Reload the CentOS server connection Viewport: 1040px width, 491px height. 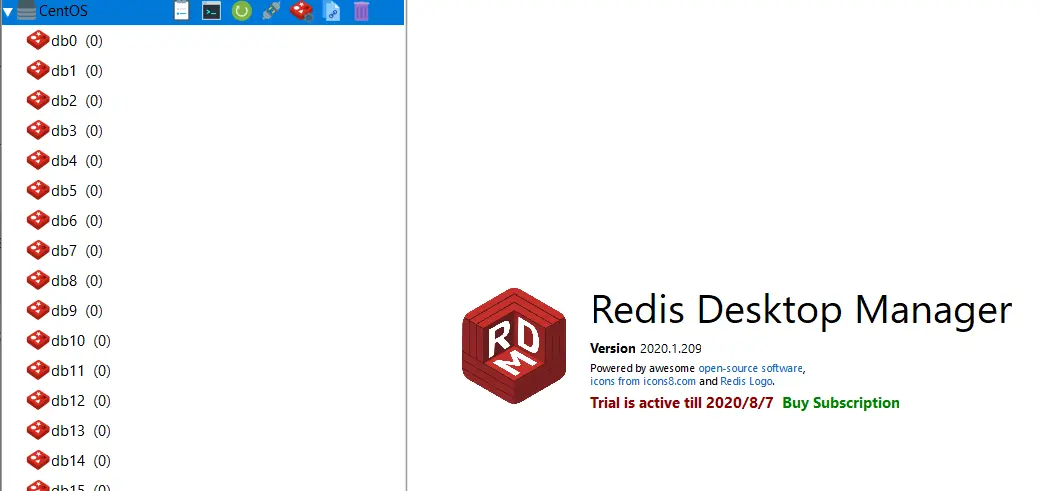point(241,11)
